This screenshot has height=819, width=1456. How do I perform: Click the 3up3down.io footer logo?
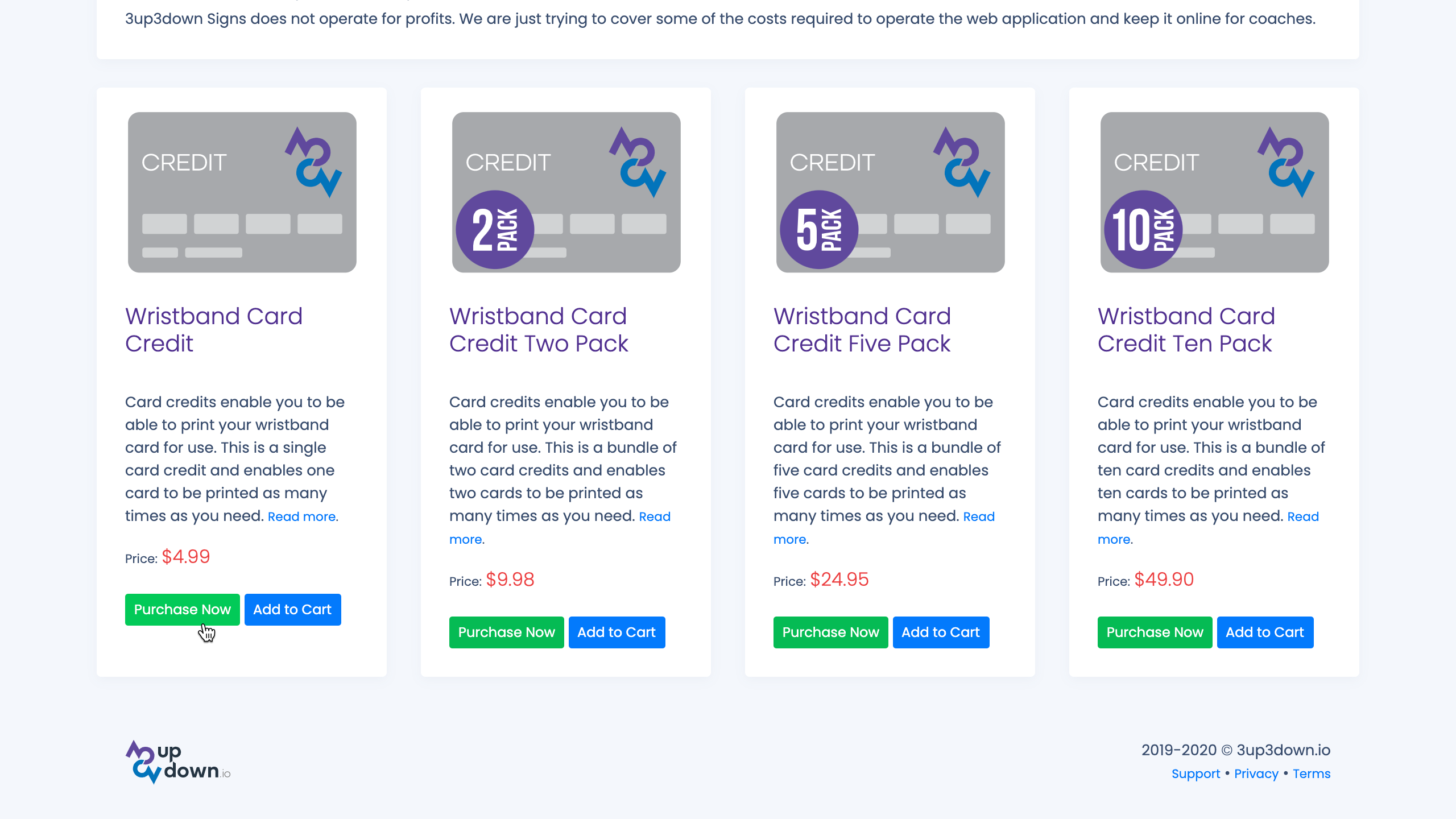[x=177, y=762]
